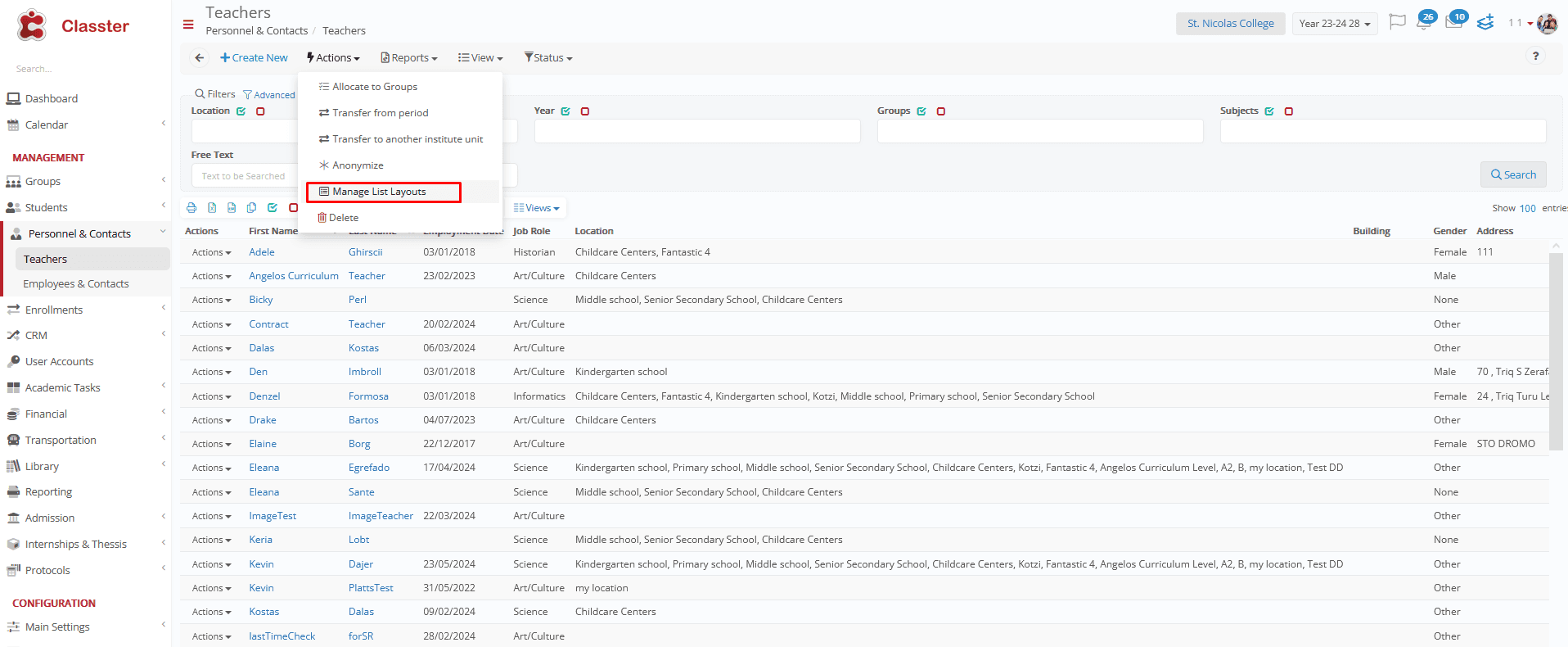Select all for Year filter (green check)
The width and height of the screenshot is (1568, 647).
pos(565,111)
